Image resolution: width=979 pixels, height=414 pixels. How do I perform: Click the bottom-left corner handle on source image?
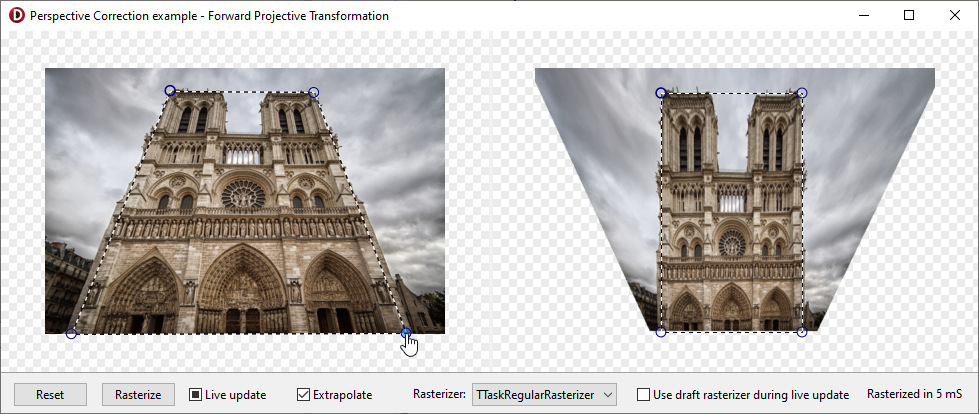71,334
